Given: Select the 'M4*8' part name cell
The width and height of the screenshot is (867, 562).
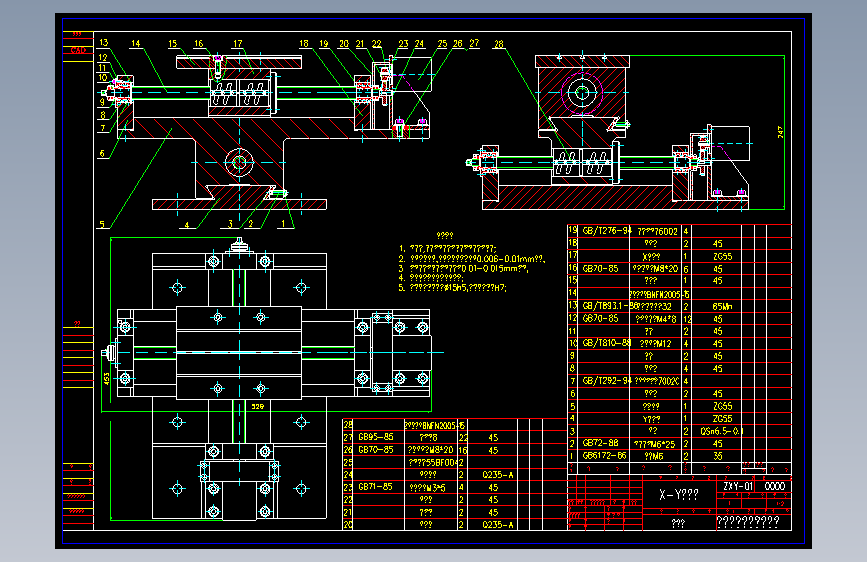Looking at the screenshot, I should (x=655, y=319).
